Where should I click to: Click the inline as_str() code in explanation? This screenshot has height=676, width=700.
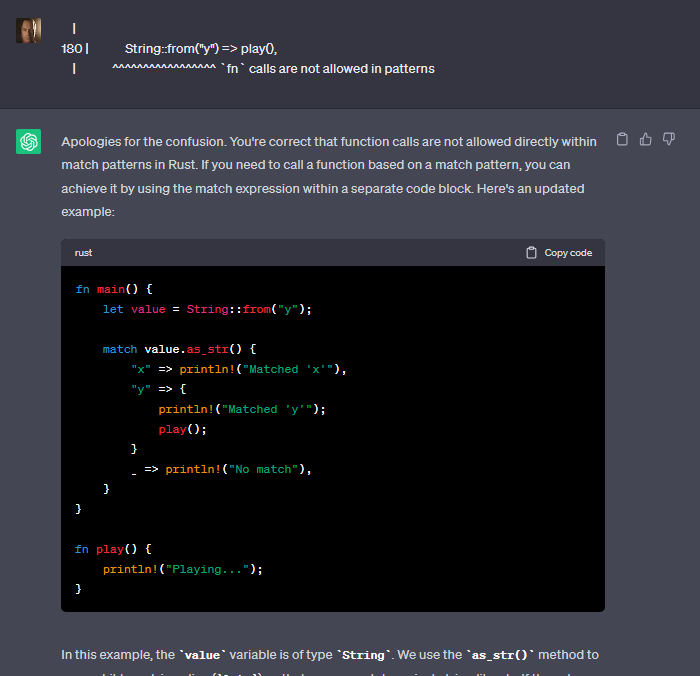(x=500, y=655)
